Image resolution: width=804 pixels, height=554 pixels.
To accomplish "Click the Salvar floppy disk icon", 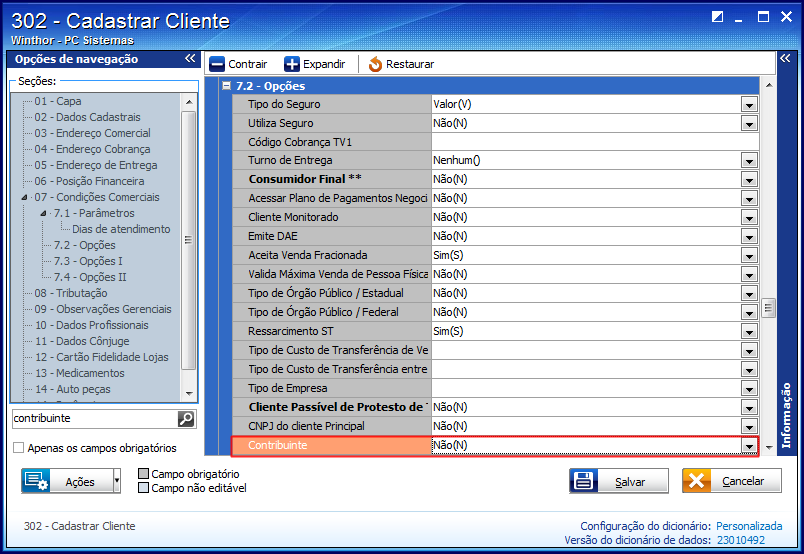I will tap(584, 481).
